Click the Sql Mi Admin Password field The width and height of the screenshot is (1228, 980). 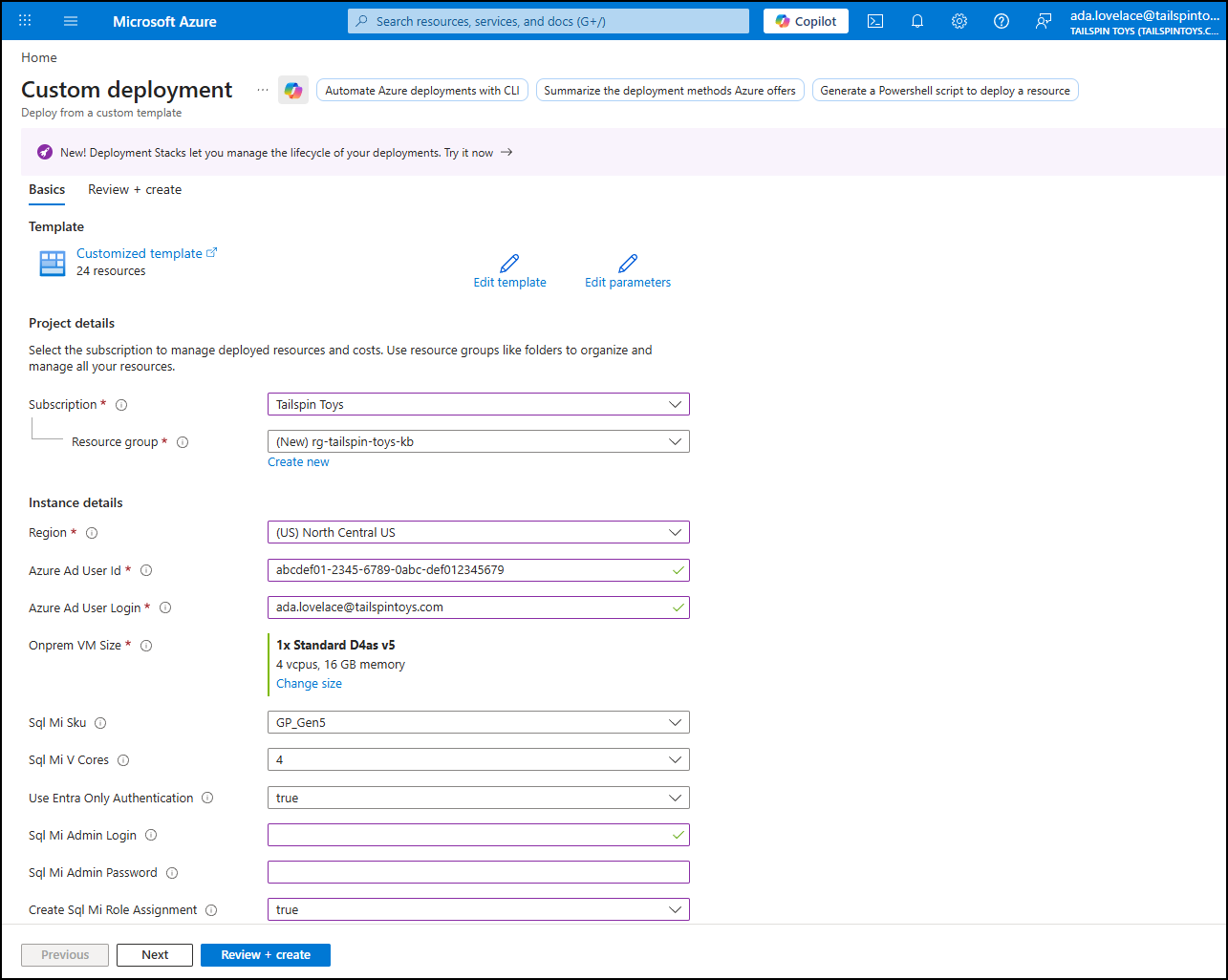click(x=479, y=872)
